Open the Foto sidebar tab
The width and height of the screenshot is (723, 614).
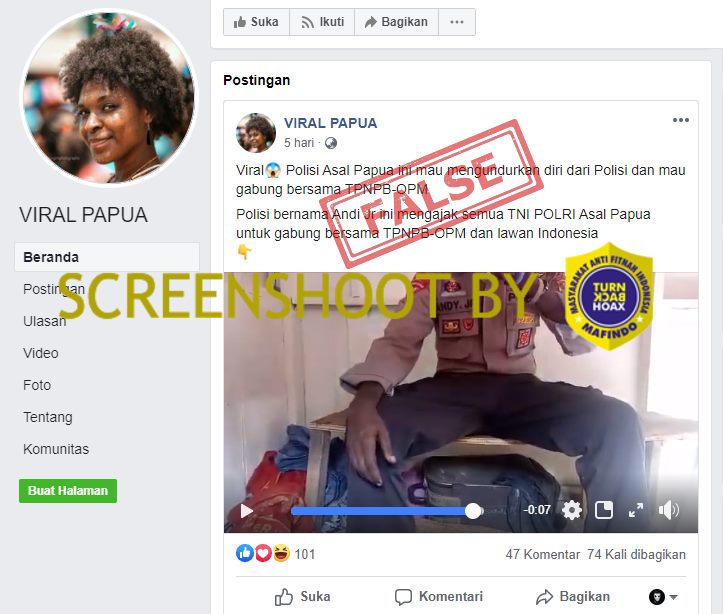(37, 385)
